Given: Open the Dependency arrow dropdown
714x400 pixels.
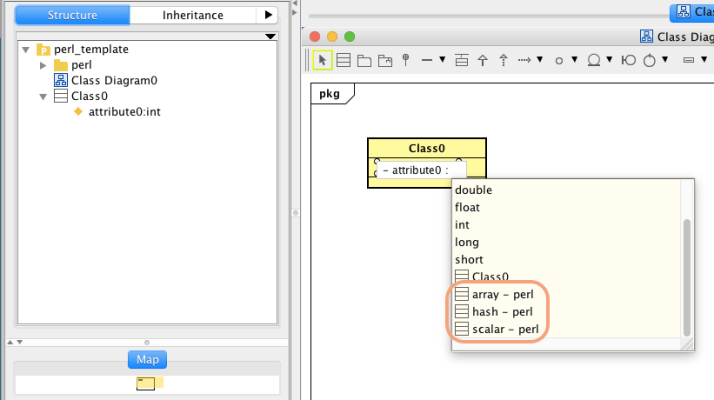Looking at the screenshot, I should [540, 60].
